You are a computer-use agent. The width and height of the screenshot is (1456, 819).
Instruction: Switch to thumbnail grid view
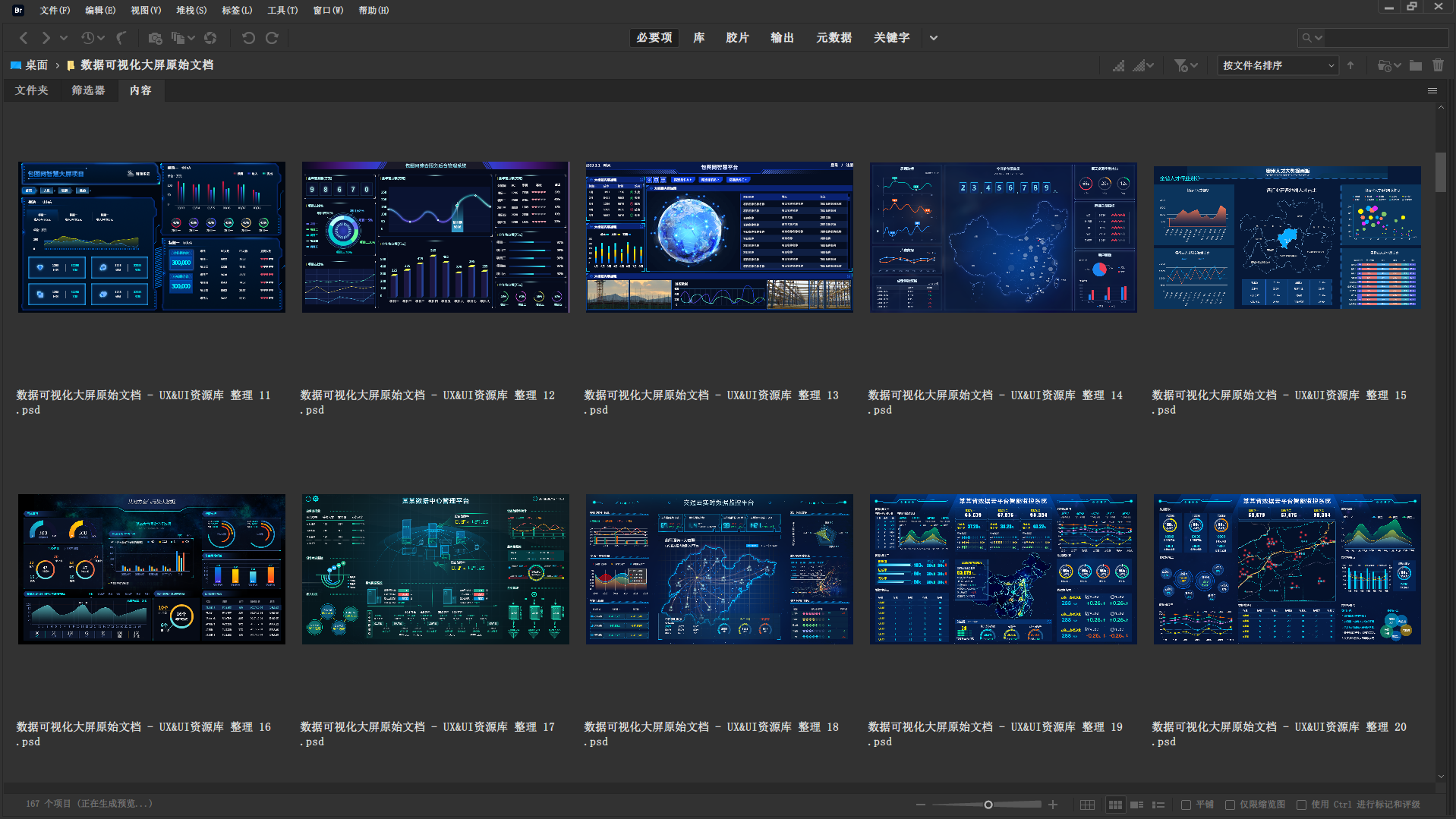click(1115, 805)
